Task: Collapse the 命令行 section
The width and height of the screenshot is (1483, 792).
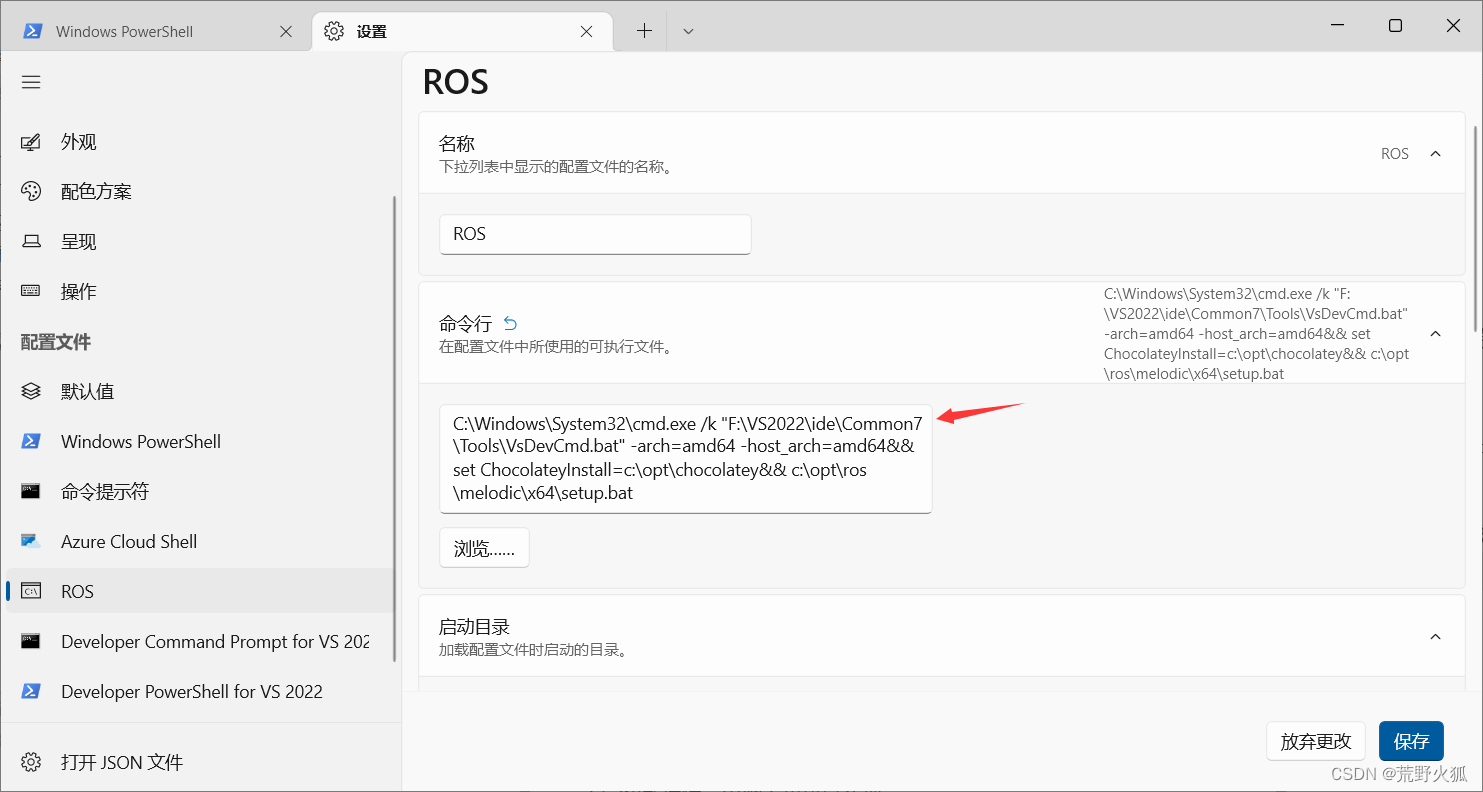Action: click(1436, 333)
